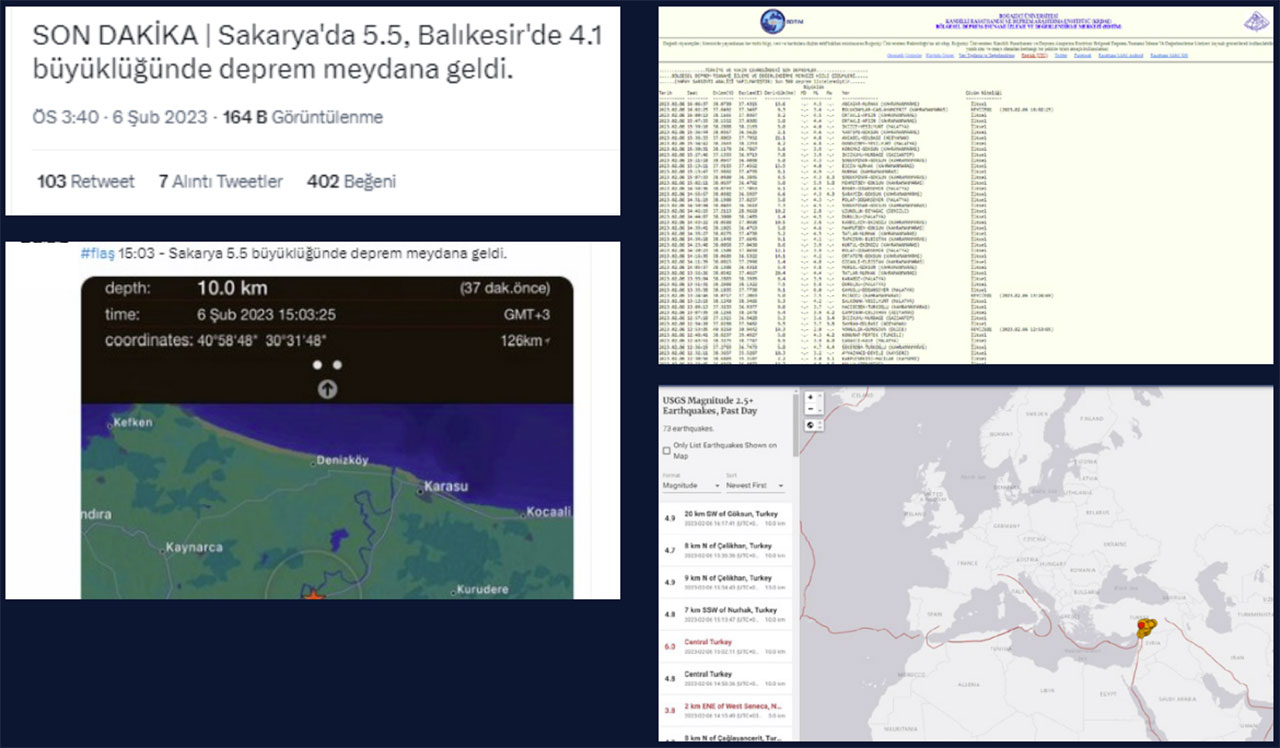
Task: Open the Format dropdown set to Magnitude
Action: (690, 485)
